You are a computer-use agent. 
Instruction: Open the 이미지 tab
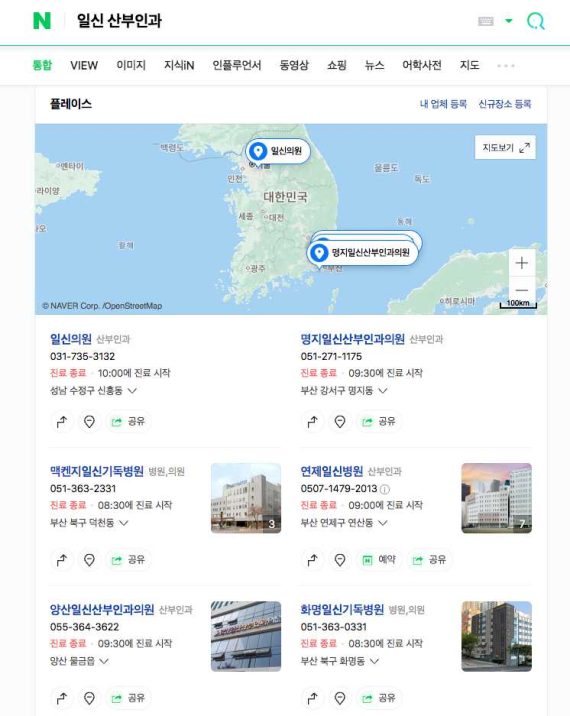131,65
